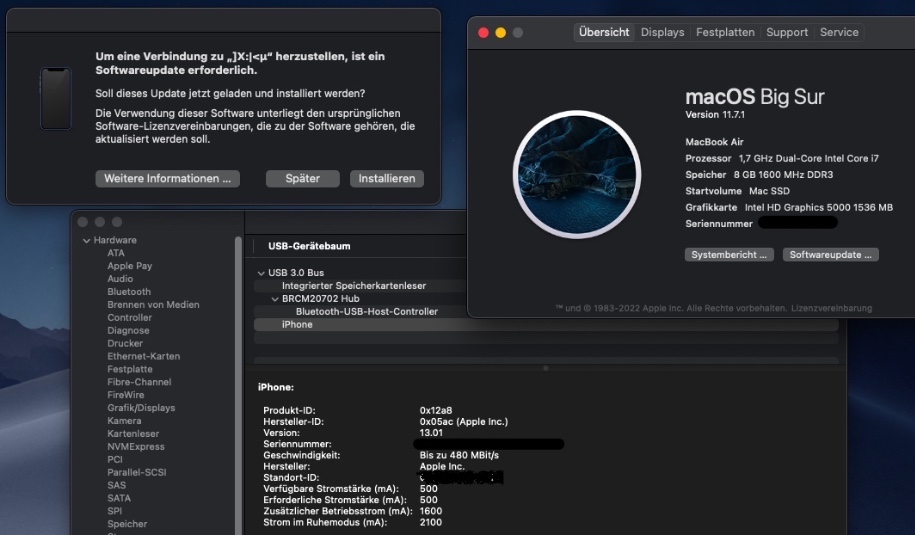Select Kamera in the sidebar
The width and height of the screenshot is (915, 535).
124,421
